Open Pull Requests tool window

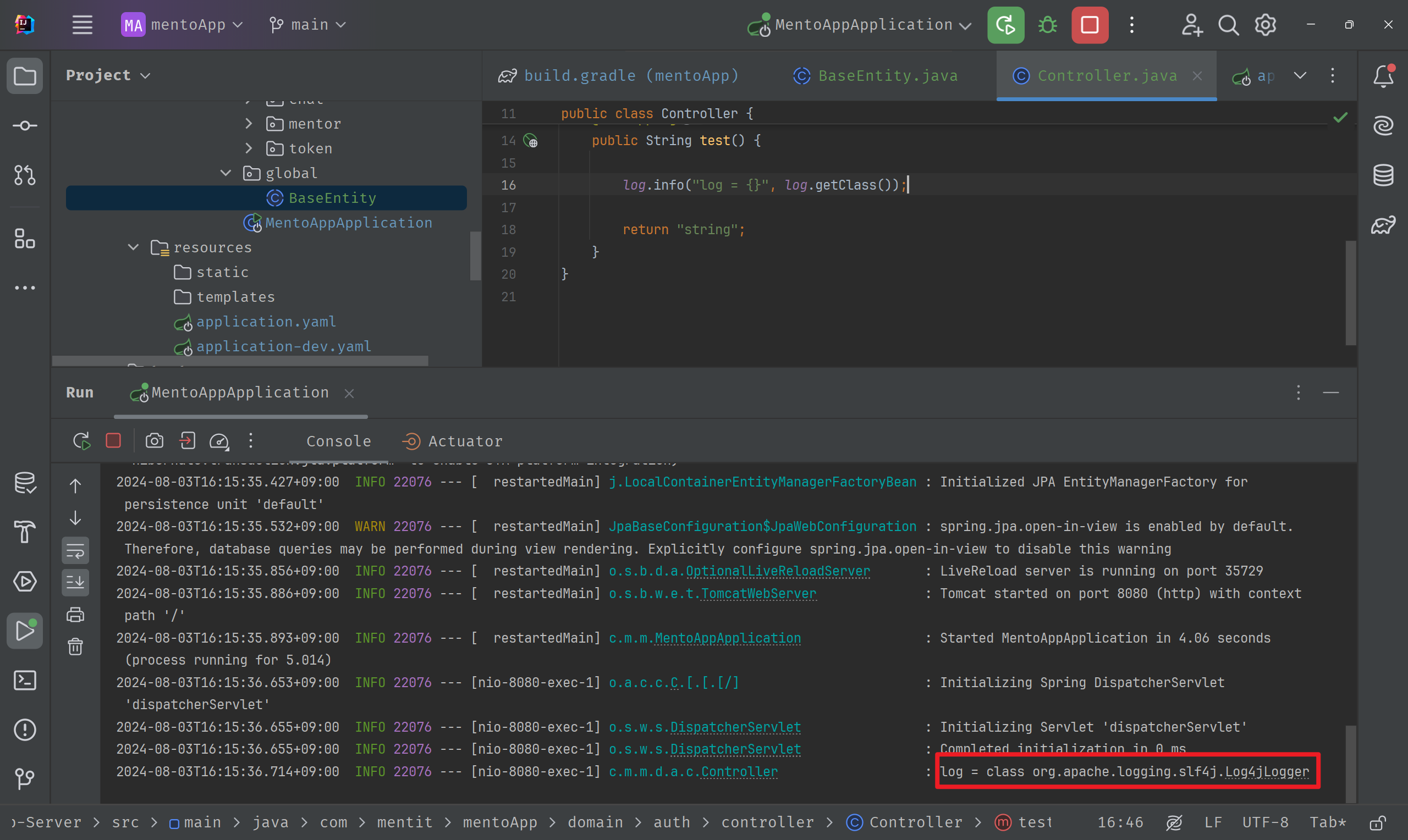(25, 175)
